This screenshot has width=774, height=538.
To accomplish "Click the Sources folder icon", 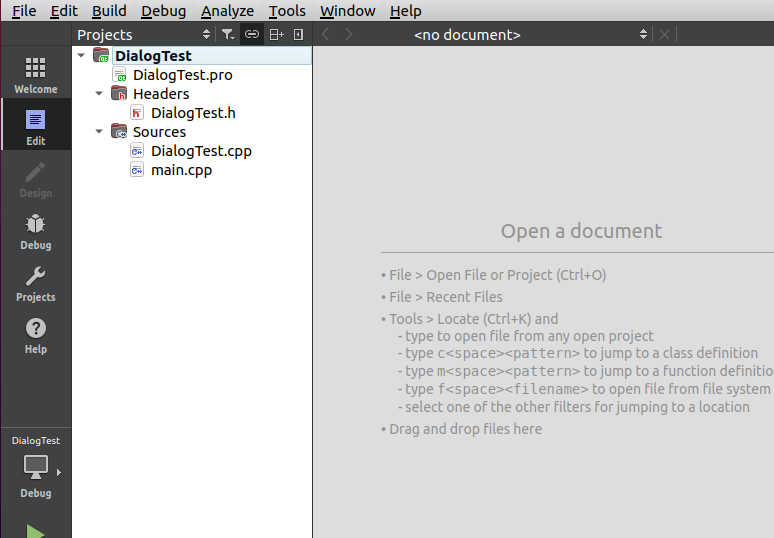I will pos(119,131).
